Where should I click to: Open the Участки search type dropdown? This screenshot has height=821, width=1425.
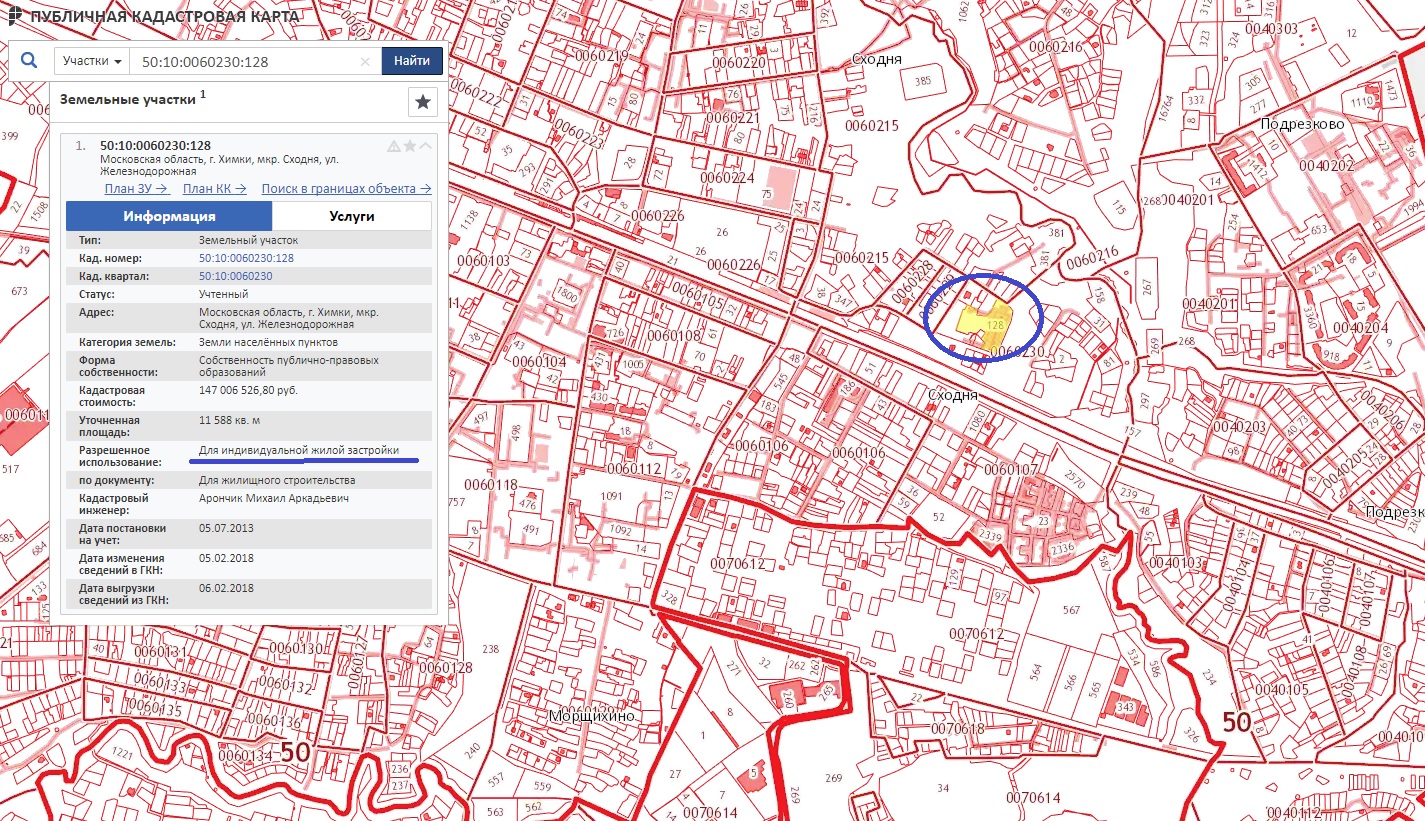(92, 61)
